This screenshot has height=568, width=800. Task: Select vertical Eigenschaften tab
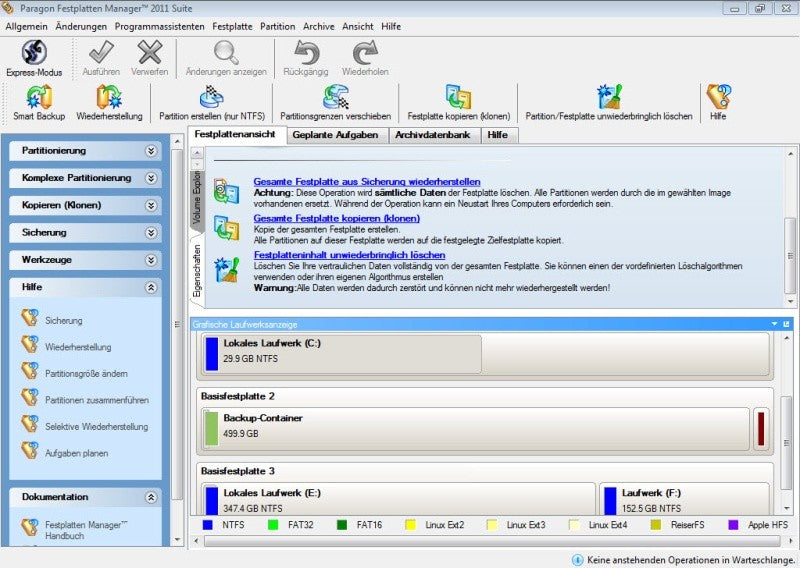[197, 271]
